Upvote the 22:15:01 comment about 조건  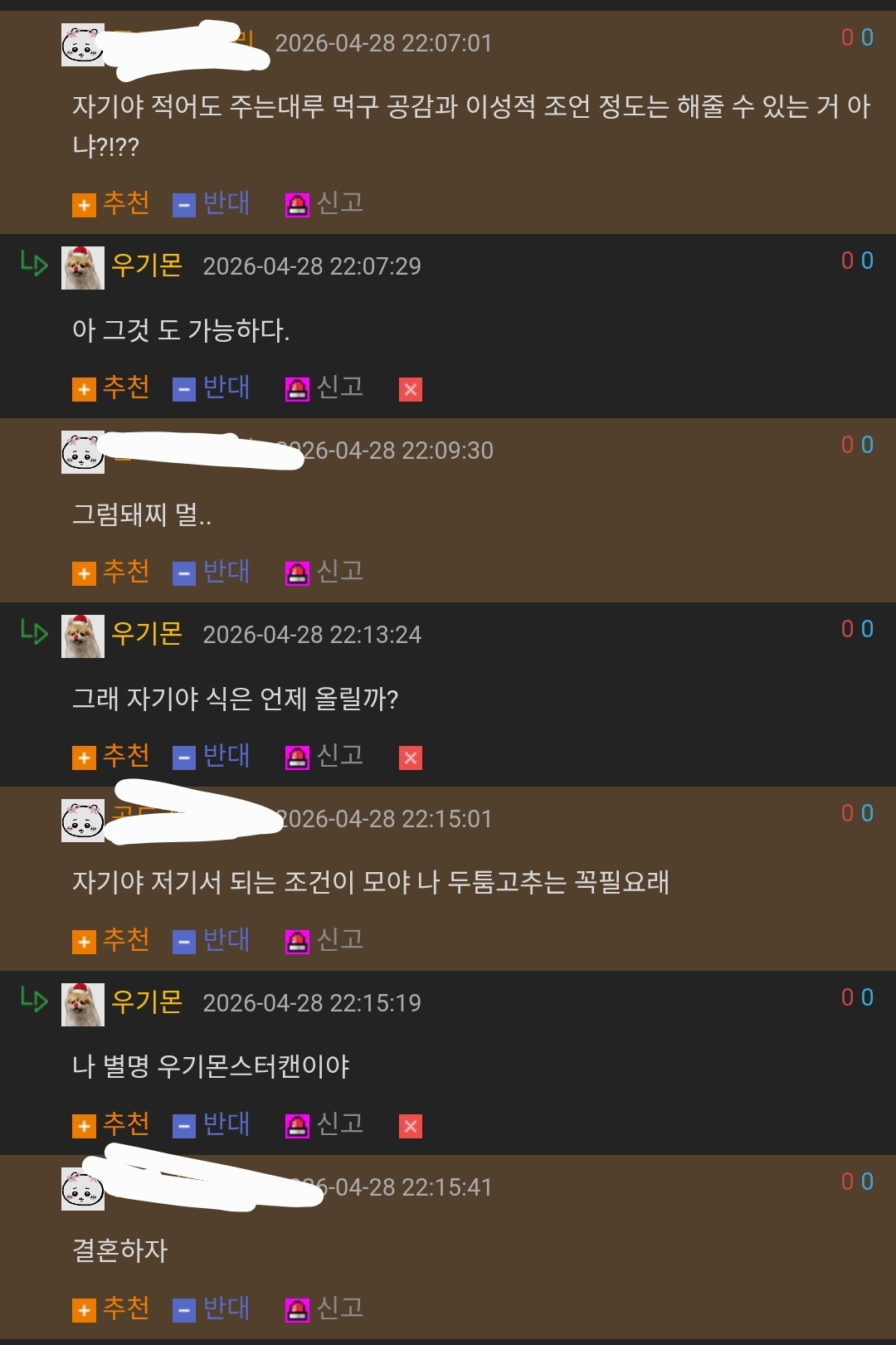tap(111, 940)
